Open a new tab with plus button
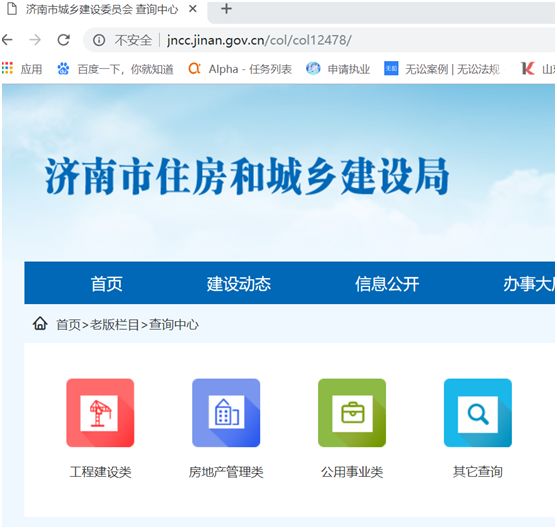 (226, 9)
